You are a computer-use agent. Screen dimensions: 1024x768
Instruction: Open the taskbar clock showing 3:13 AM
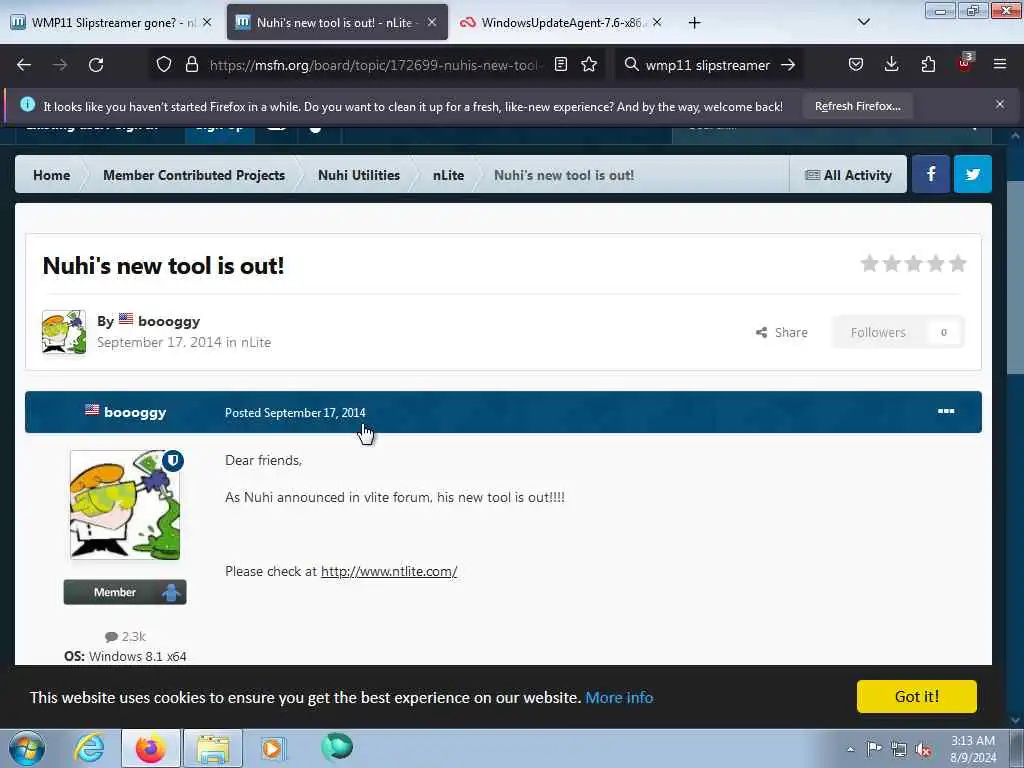(973, 749)
